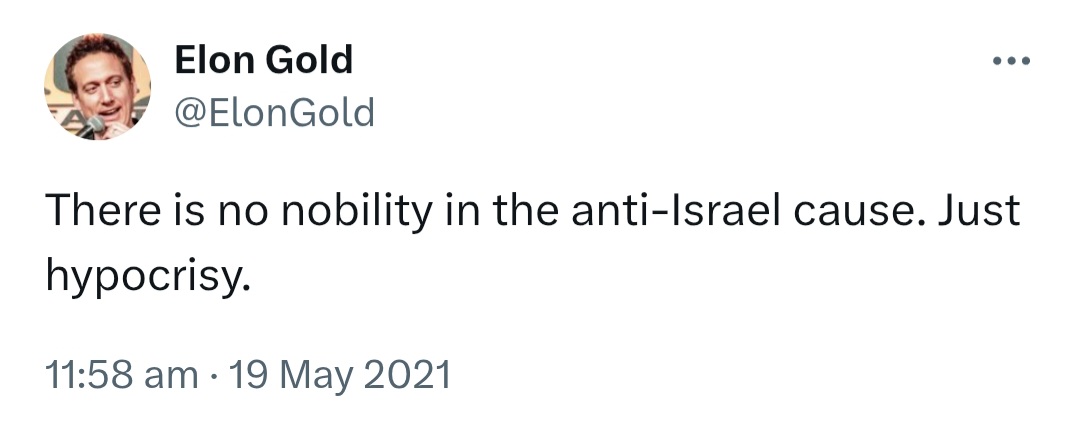The height and width of the screenshot is (444, 1080).
Task: Click the 11:58 am timestamp
Action: 121,375
